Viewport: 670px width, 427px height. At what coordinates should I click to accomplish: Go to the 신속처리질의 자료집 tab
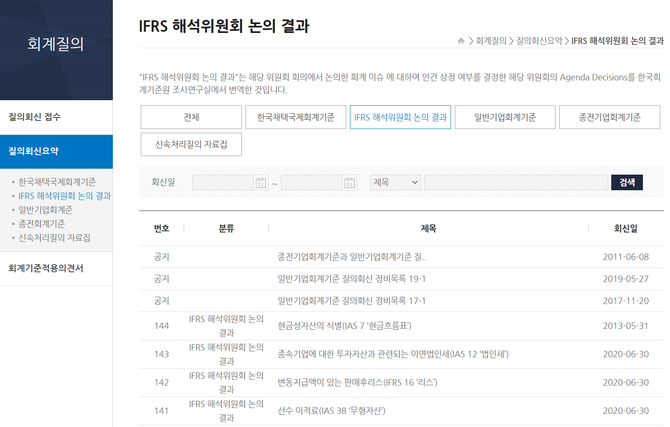click(191, 145)
